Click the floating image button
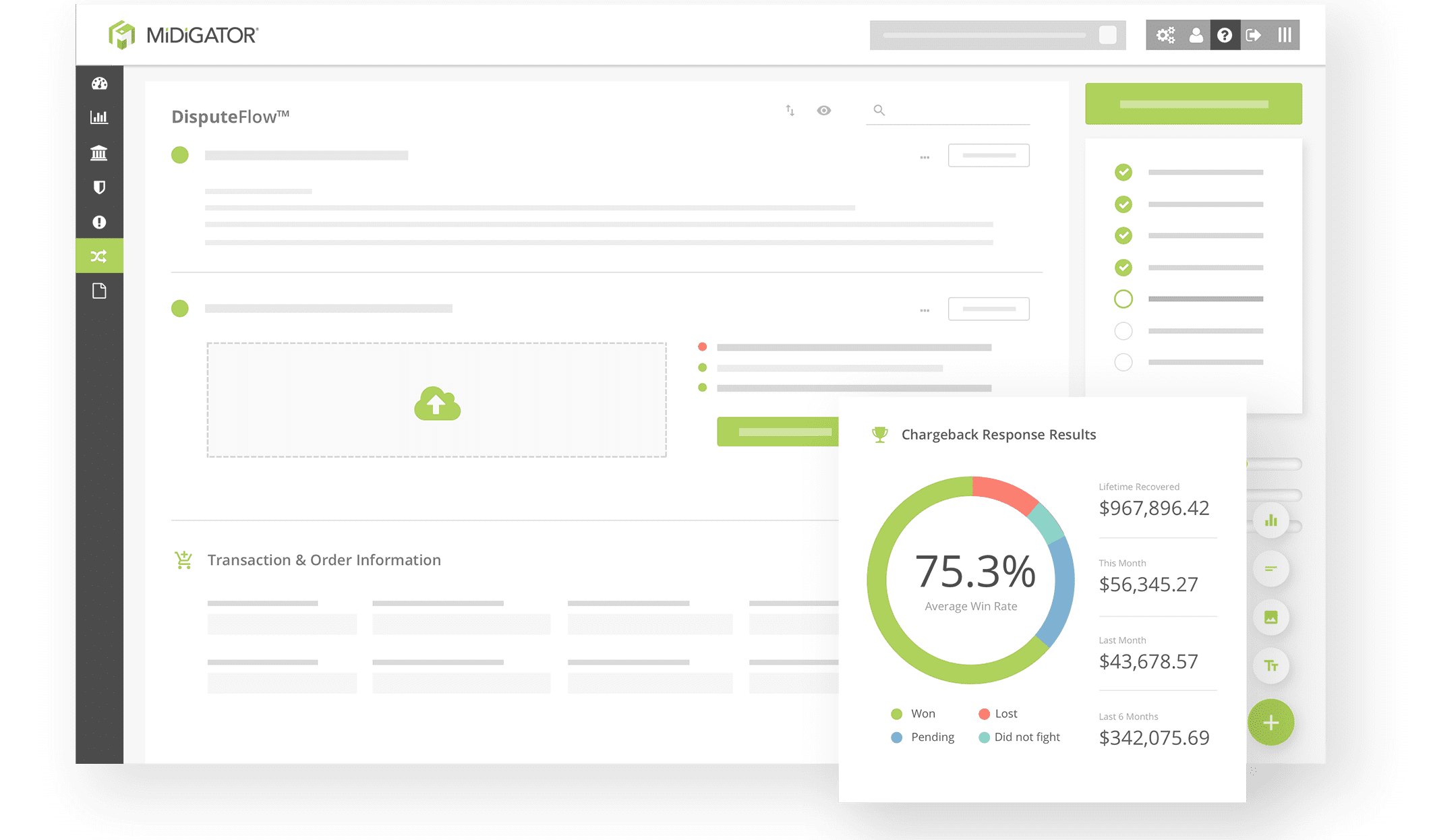The width and height of the screenshot is (1431, 840). pyautogui.click(x=1271, y=618)
